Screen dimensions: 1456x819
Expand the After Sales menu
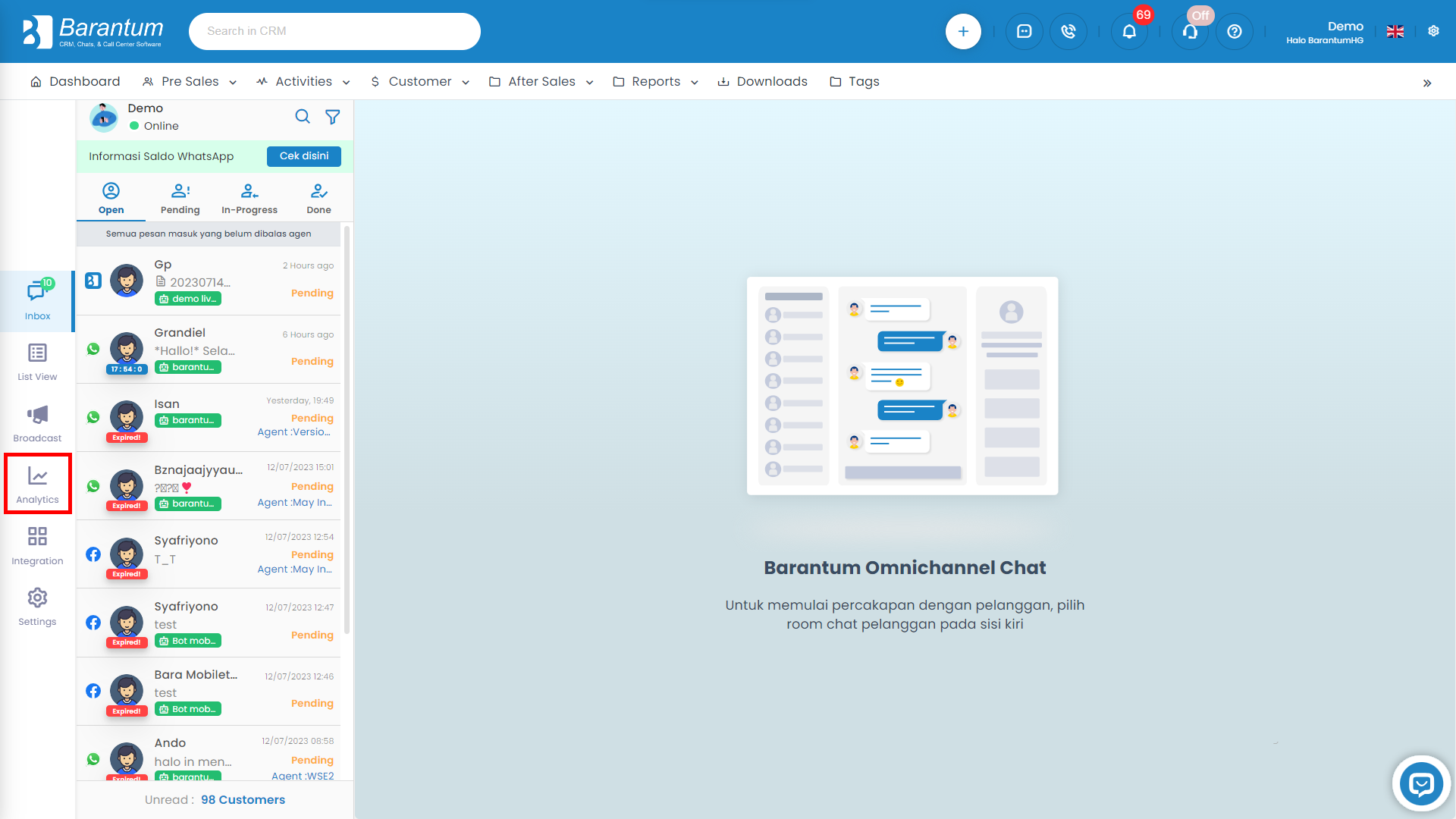[541, 82]
